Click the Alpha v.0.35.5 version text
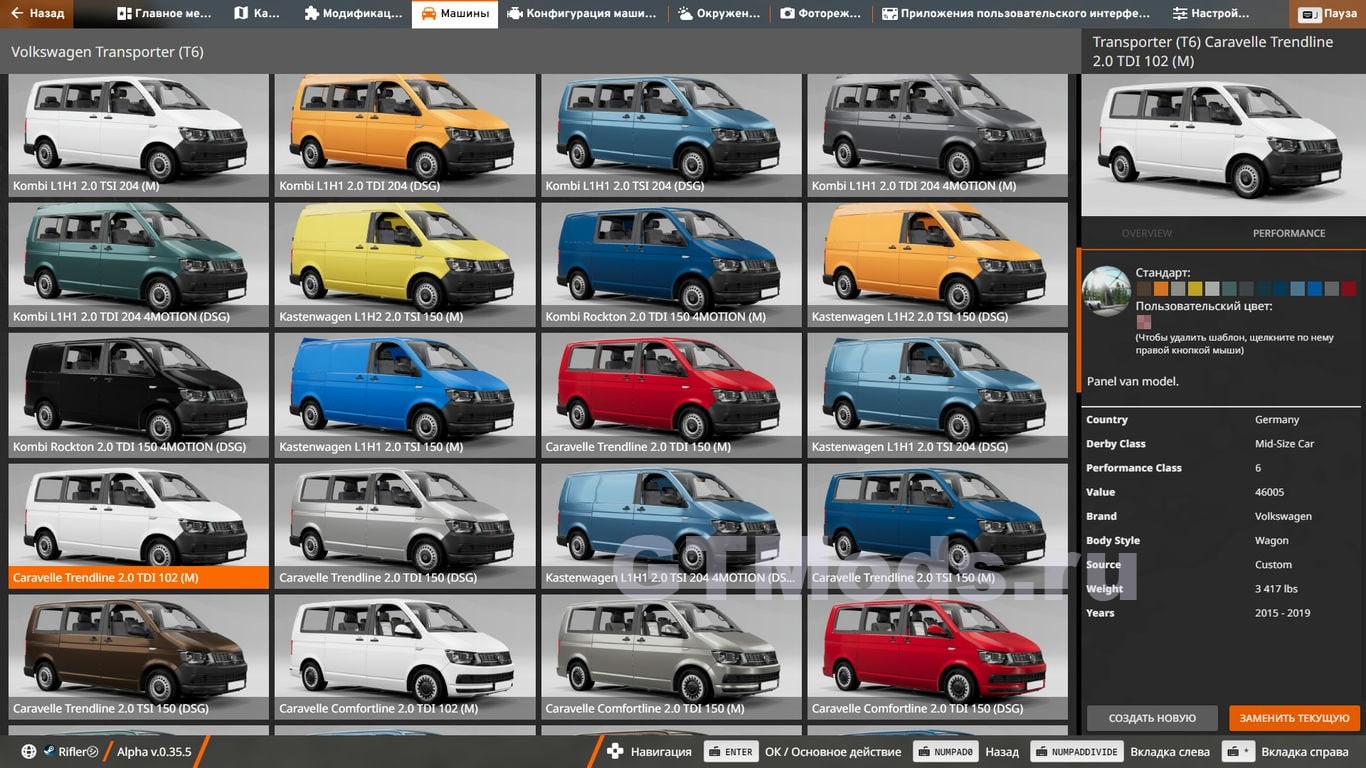 (154, 752)
